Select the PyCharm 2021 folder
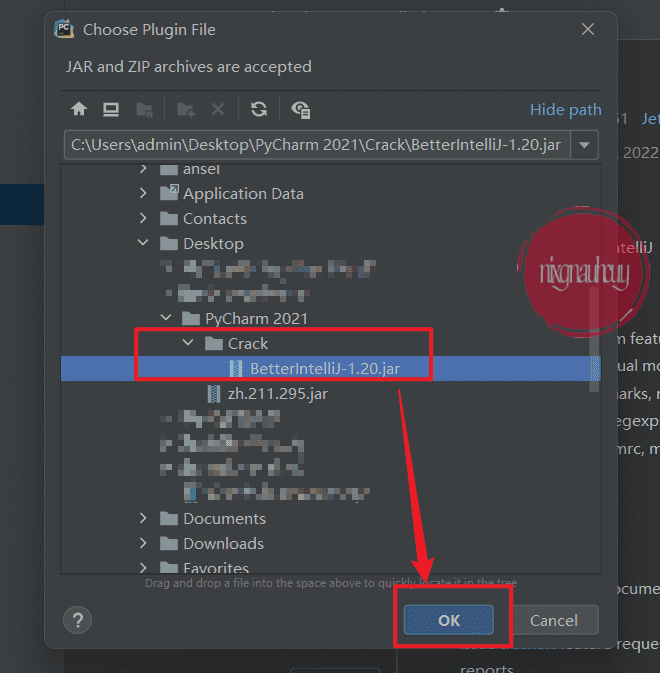Image resolution: width=660 pixels, height=673 pixels. point(256,318)
